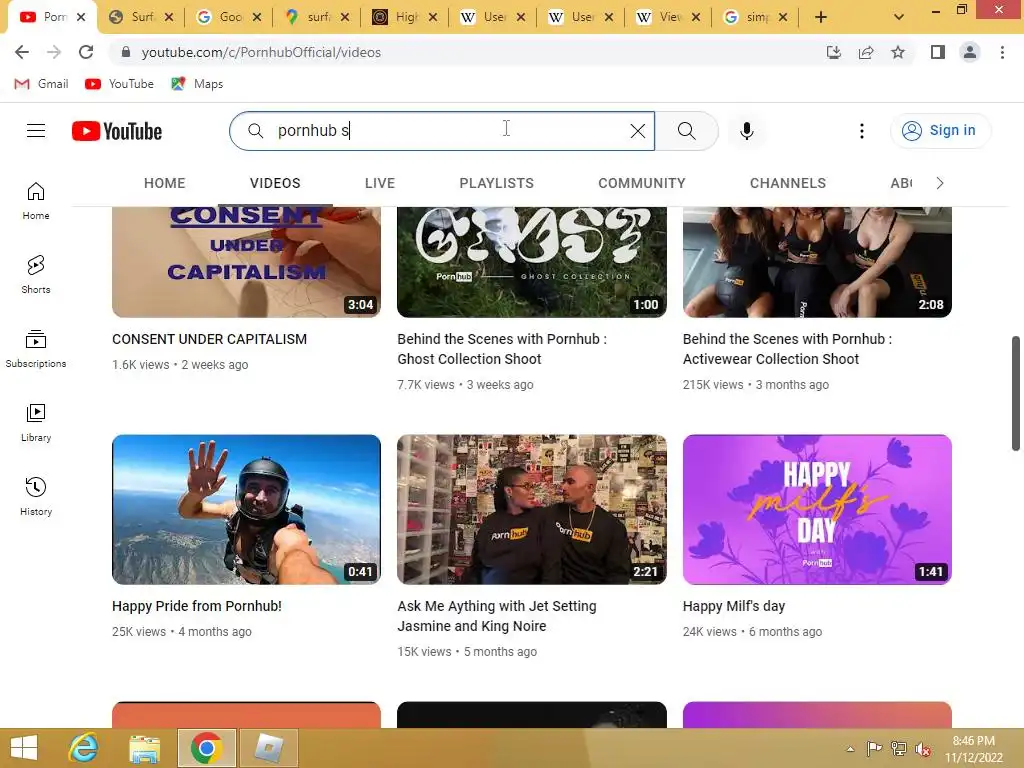Open Subscriptions in the sidebar
The image size is (1024, 768).
(x=36, y=348)
